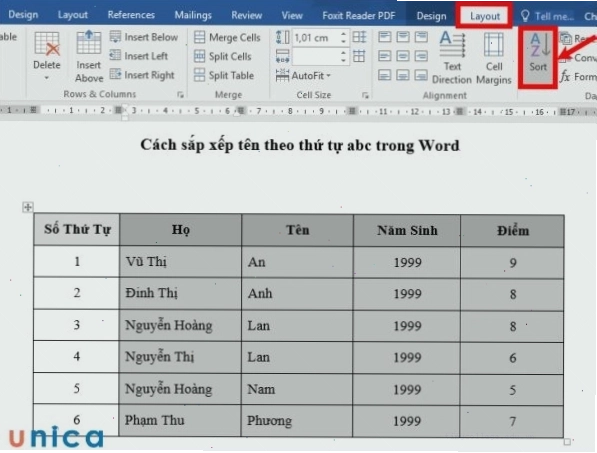The image size is (597, 453).
Task: Click the Distribute Columns icon
Action: tap(359, 56)
